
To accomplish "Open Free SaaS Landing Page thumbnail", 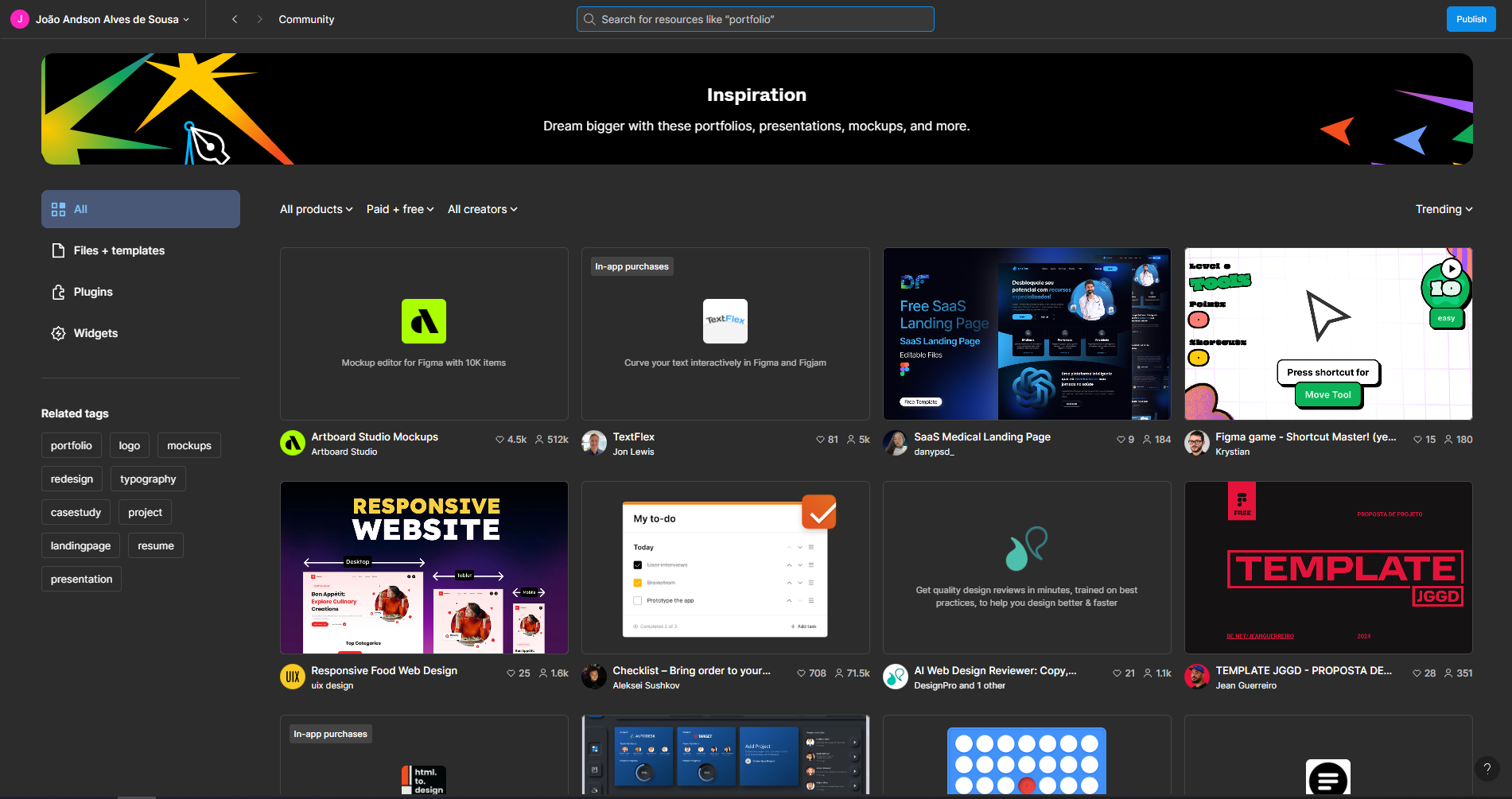I will point(1027,334).
